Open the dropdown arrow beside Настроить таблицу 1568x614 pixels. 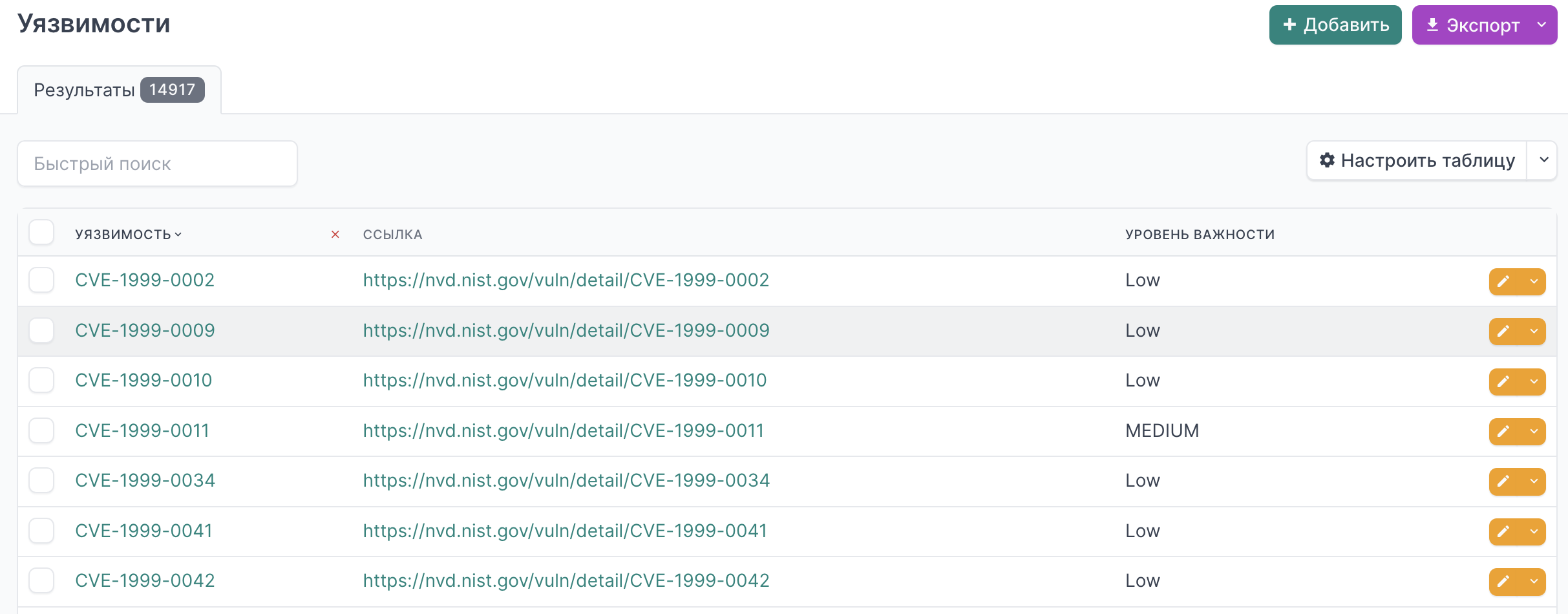(1543, 160)
